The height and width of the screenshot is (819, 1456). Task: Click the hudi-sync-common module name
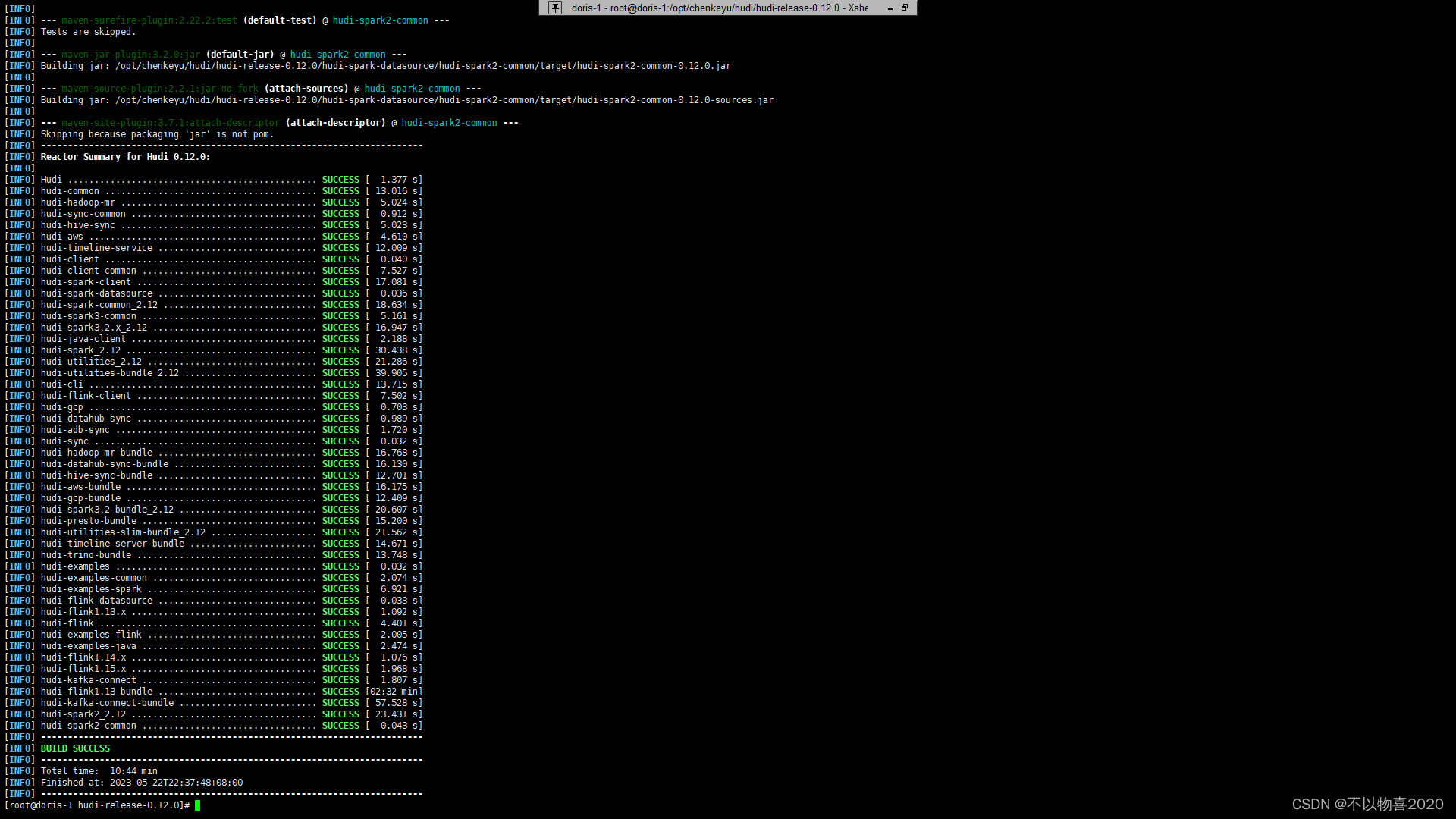[x=83, y=214]
